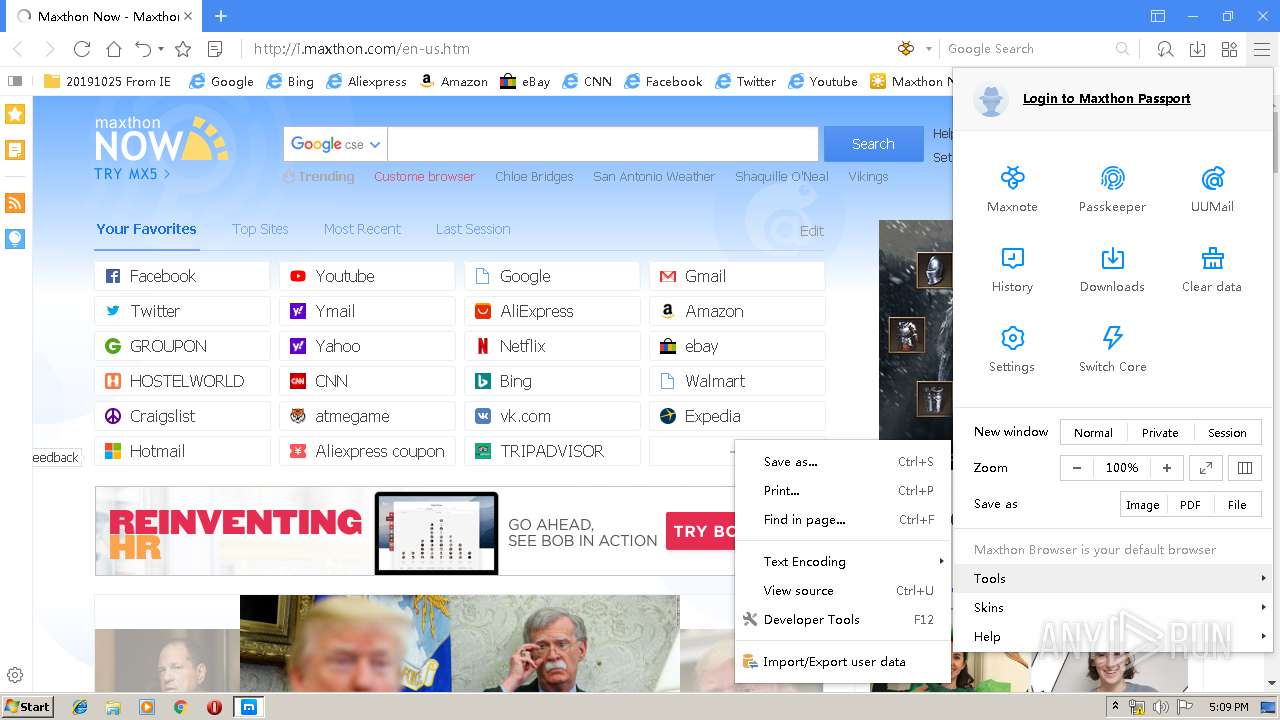This screenshot has height=720, width=1280.
Task: Click Login to Maxthon Passport link
Action: 1106,98
